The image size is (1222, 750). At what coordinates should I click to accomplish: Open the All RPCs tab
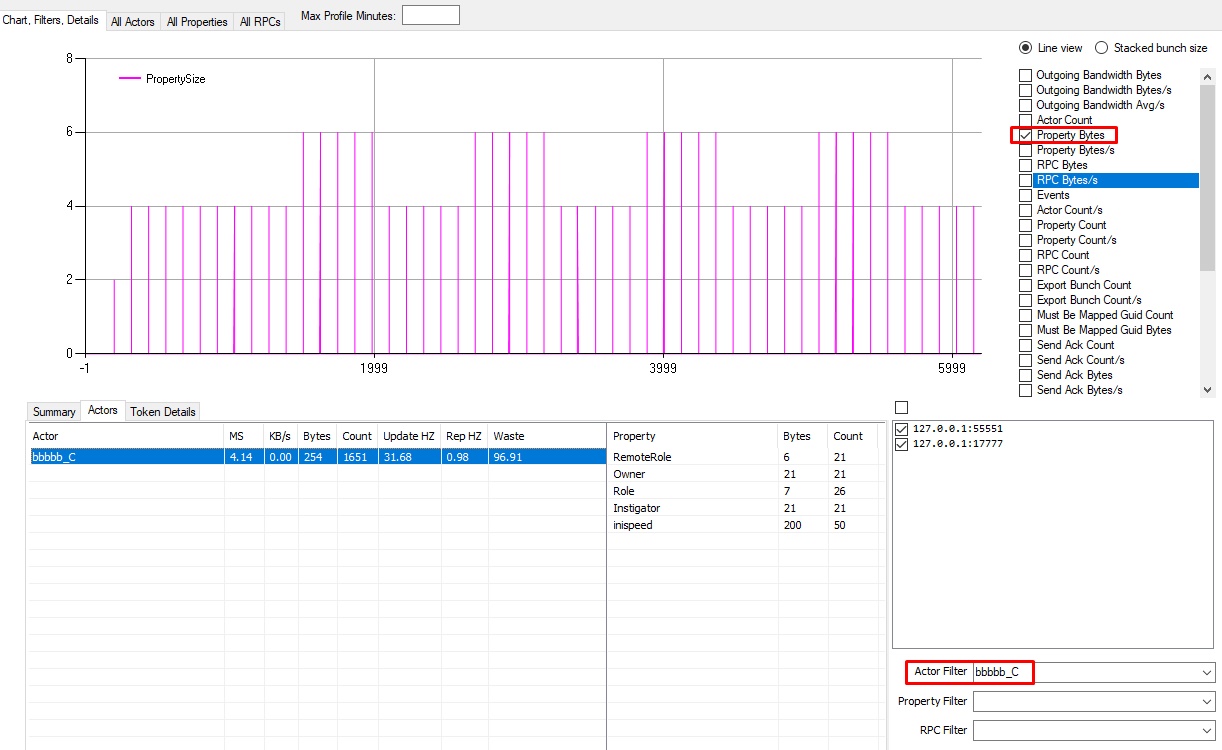pos(260,21)
